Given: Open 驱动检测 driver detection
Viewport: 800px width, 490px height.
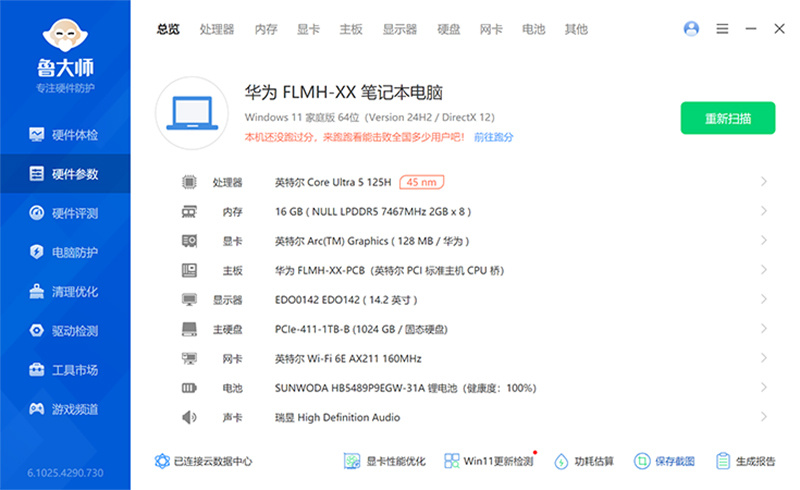Looking at the screenshot, I should point(65,331).
